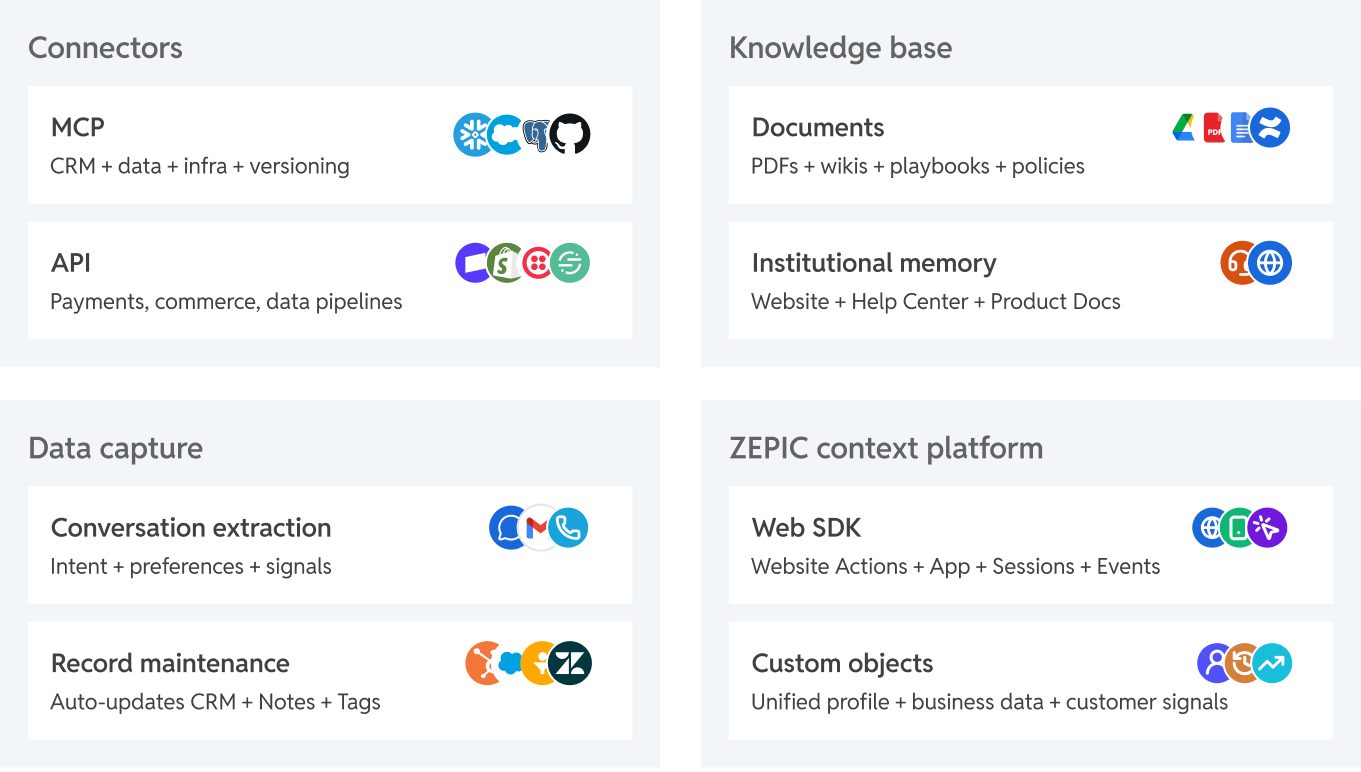The image size is (1361, 772).
Task: Click the dark Zendesk icon
Action: [x=571, y=663]
